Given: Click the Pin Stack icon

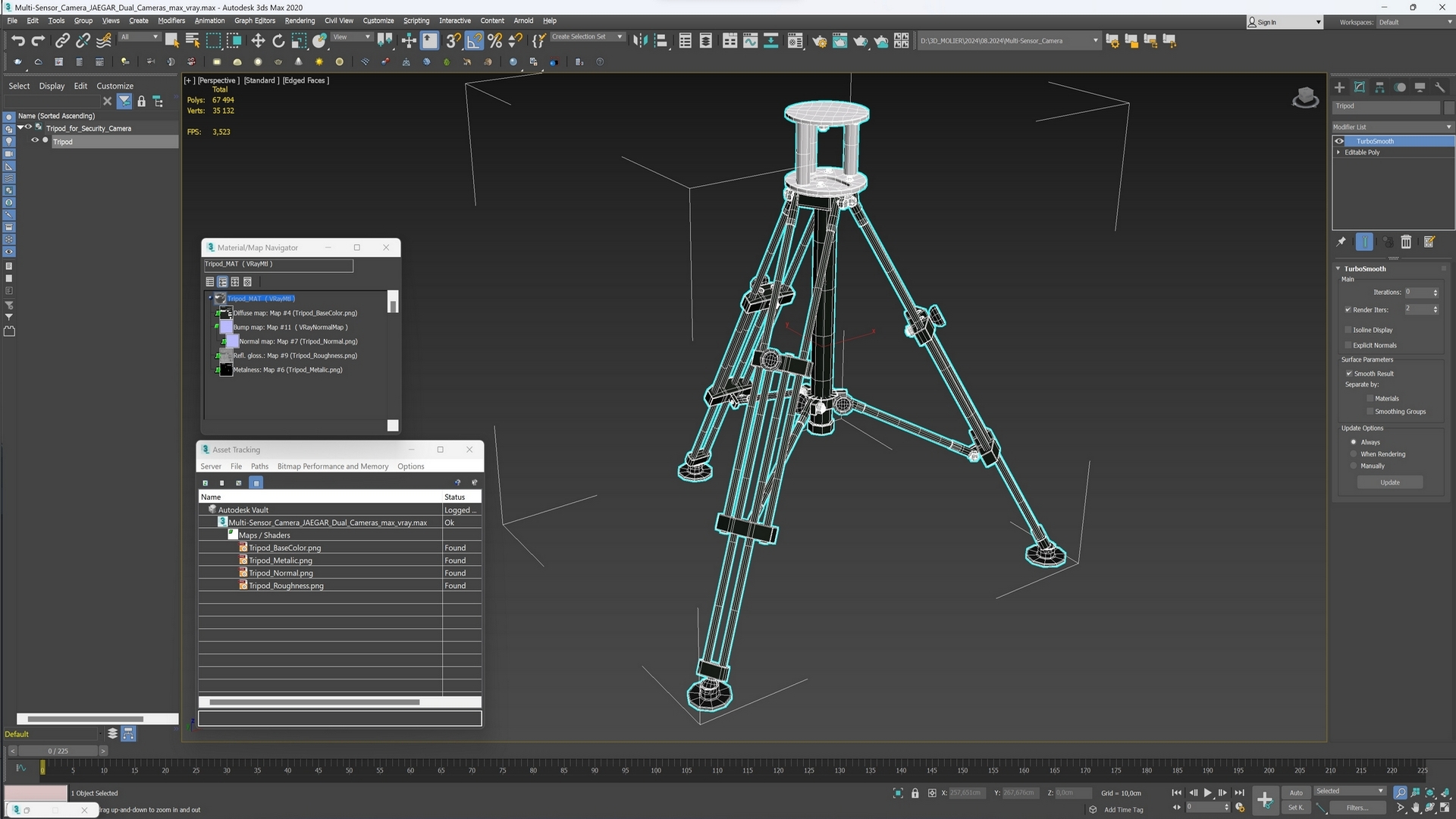Looking at the screenshot, I should 1341,242.
